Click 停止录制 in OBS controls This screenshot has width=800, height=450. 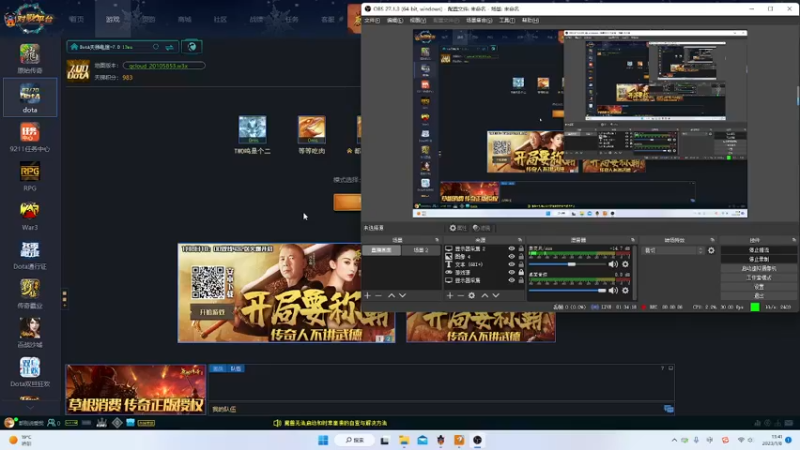pos(759,259)
